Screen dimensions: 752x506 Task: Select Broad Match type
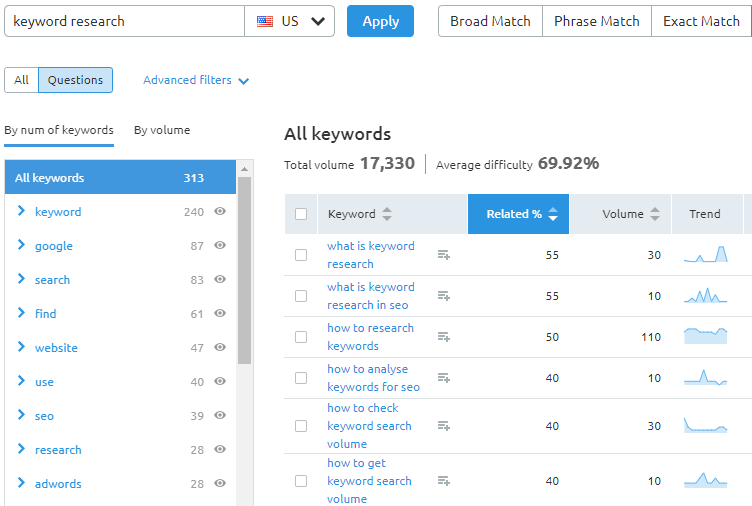click(490, 21)
